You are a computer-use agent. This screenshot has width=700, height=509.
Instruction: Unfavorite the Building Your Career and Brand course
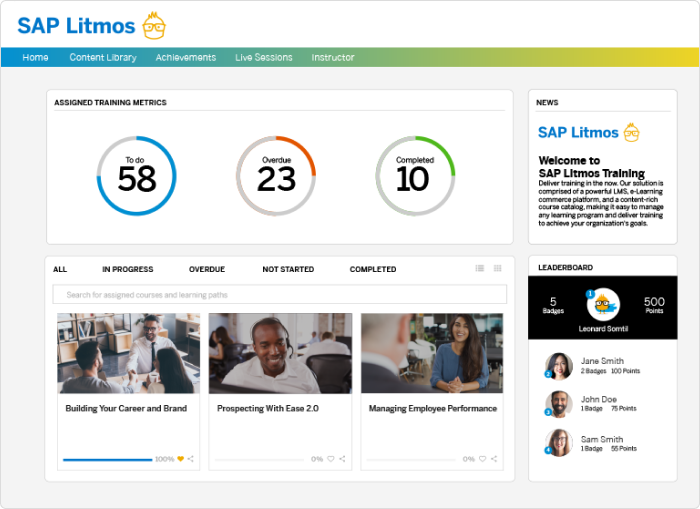180,459
